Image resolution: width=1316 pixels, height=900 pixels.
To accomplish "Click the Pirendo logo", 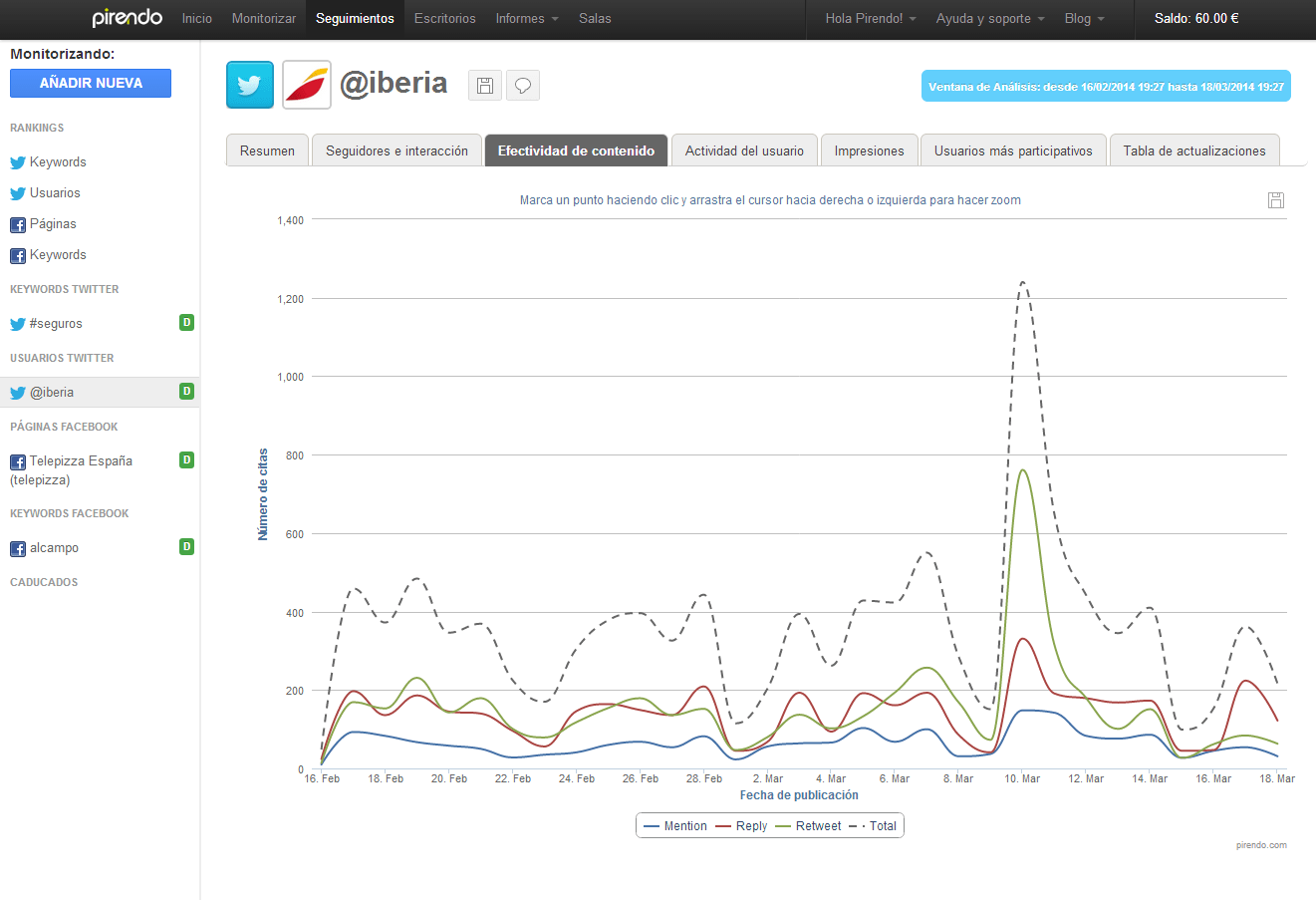I will (127, 18).
